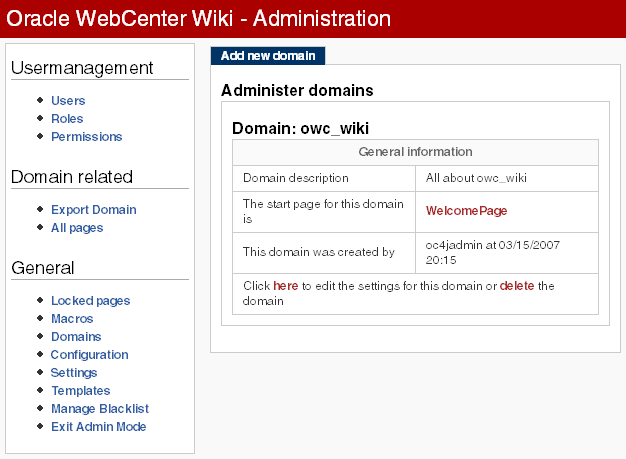Click the 'General information' table header

pos(415,152)
